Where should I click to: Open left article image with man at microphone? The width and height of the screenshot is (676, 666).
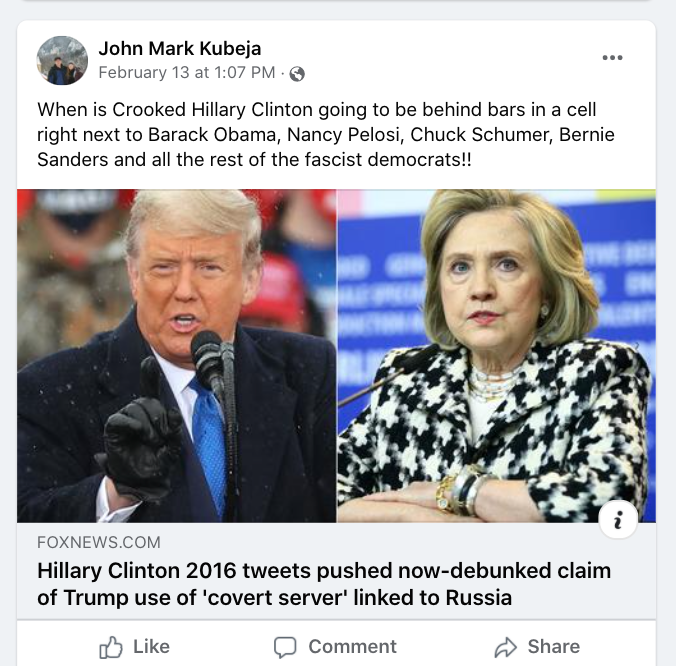(176, 356)
